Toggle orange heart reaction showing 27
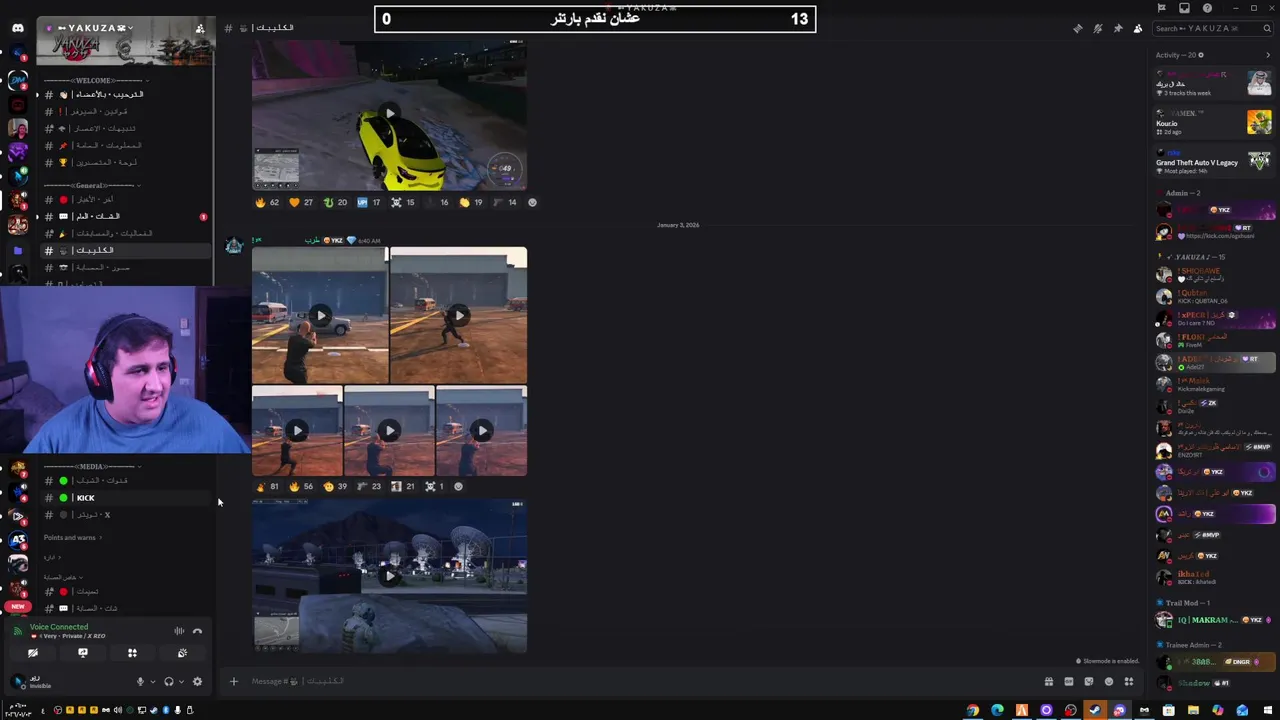The image size is (1280, 720). (x=301, y=203)
